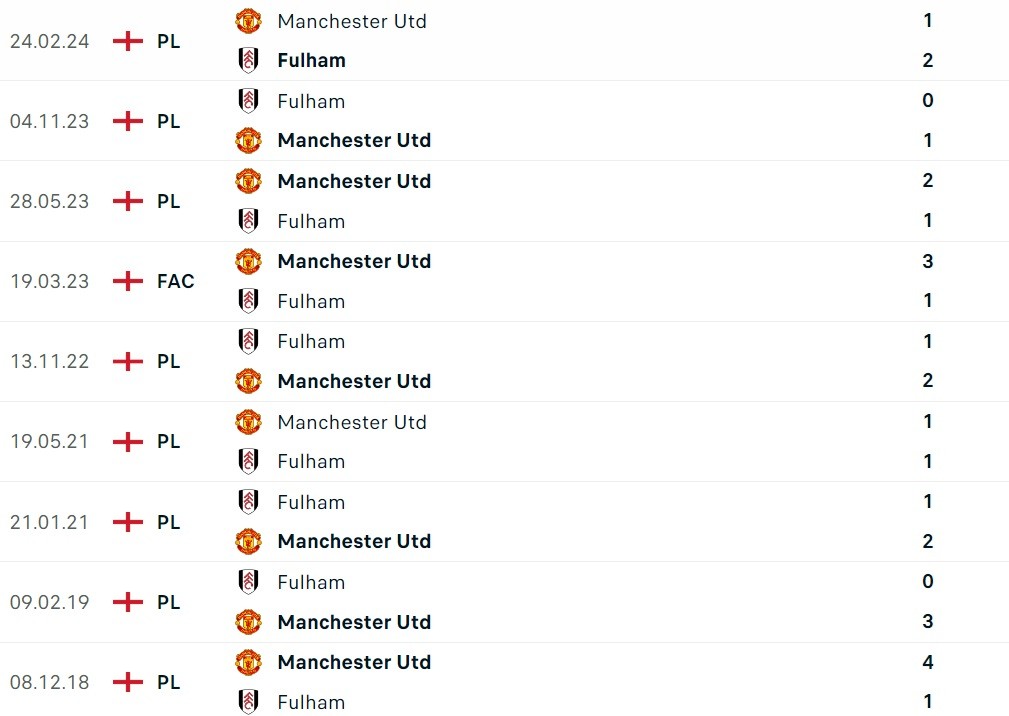Open Manchester Utd name in 21.01.21 match
The image size is (1009, 716).
coord(354,541)
